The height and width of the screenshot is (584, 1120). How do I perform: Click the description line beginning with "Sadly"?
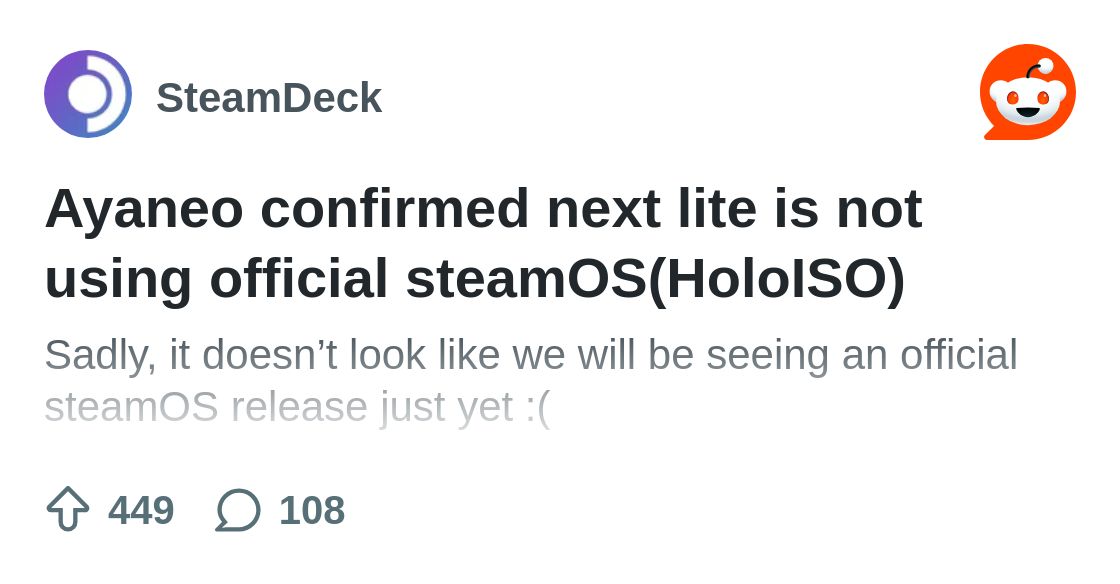[x=530, y=355]
